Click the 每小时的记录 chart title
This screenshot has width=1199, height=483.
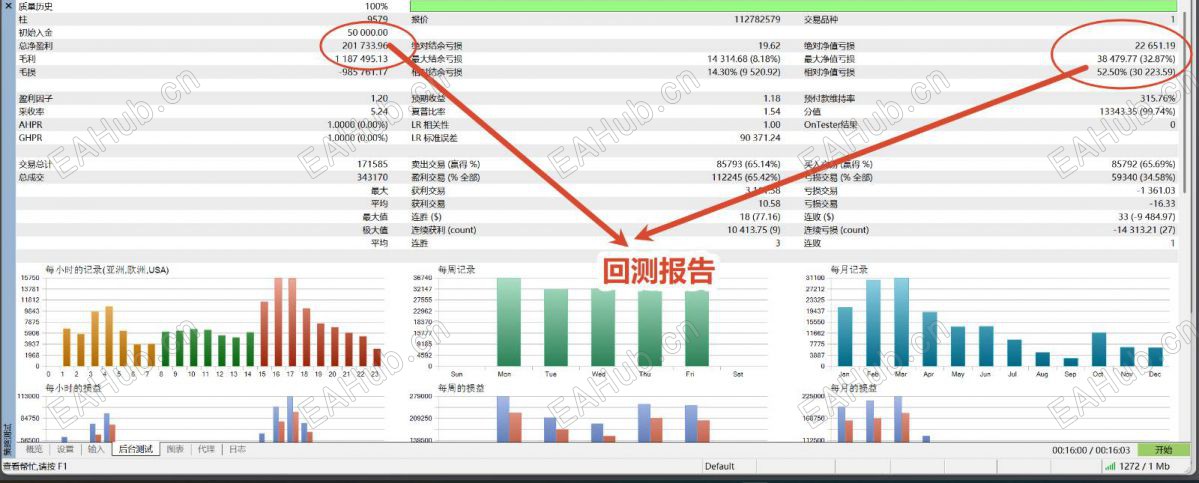(x=106, y=270)
